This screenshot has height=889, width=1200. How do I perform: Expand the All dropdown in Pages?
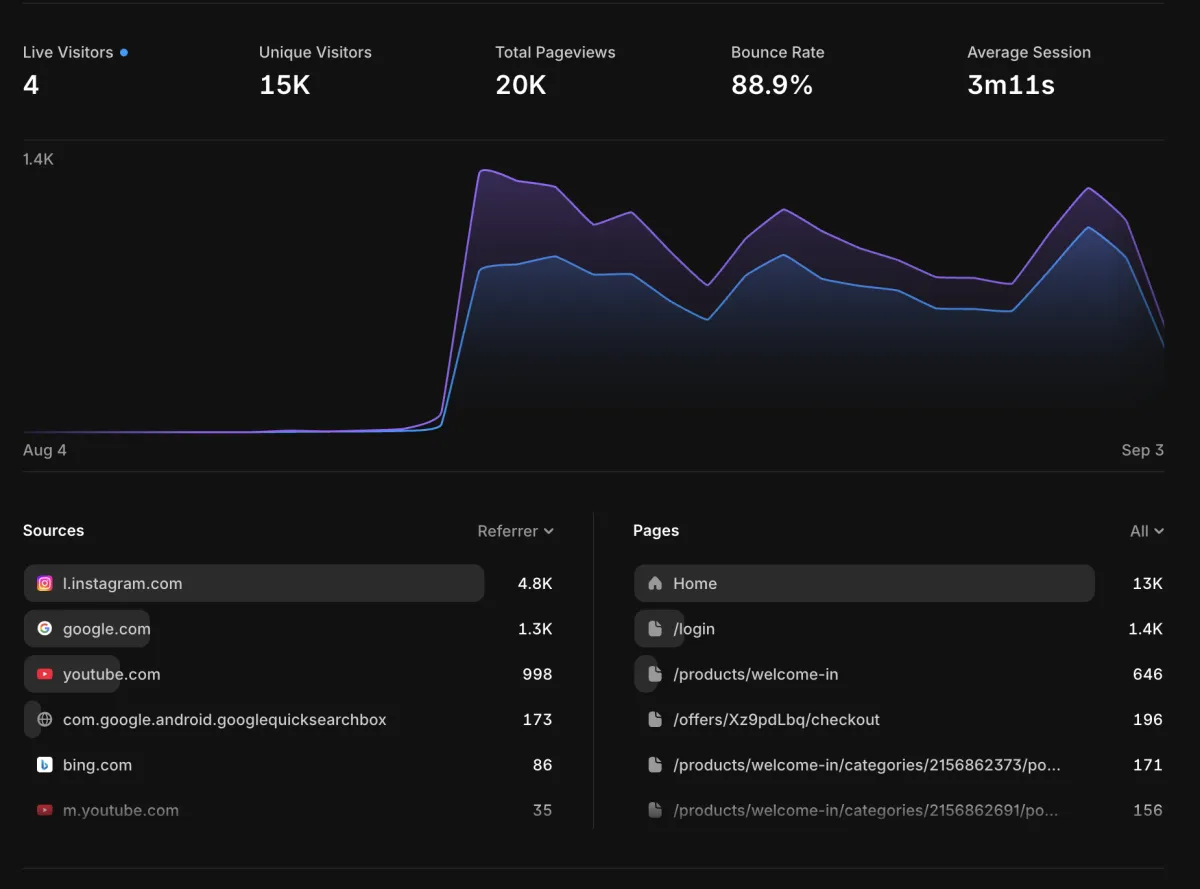tap(1146, 531)
